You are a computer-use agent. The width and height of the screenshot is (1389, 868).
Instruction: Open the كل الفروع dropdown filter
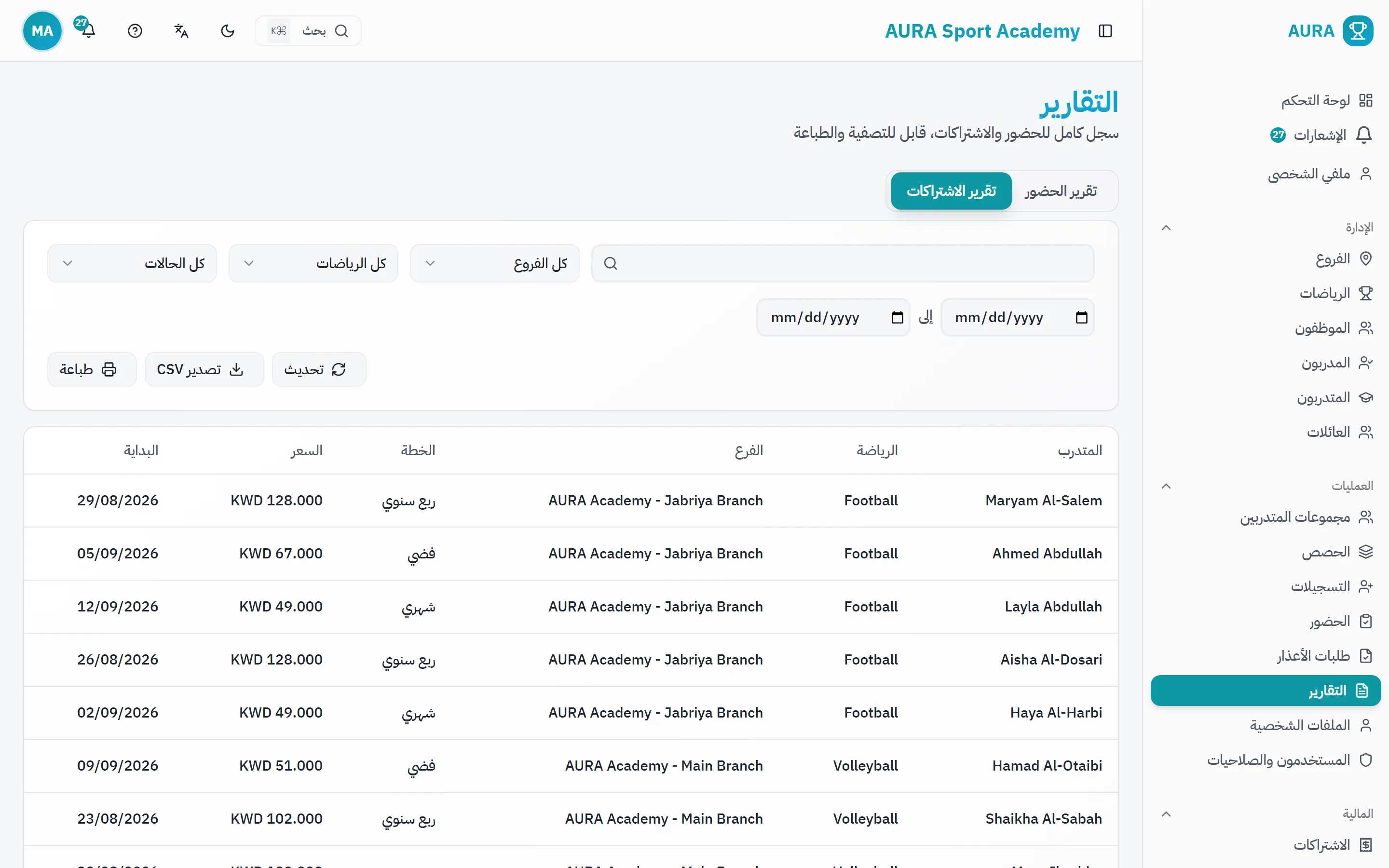click(x=495, y=263)
